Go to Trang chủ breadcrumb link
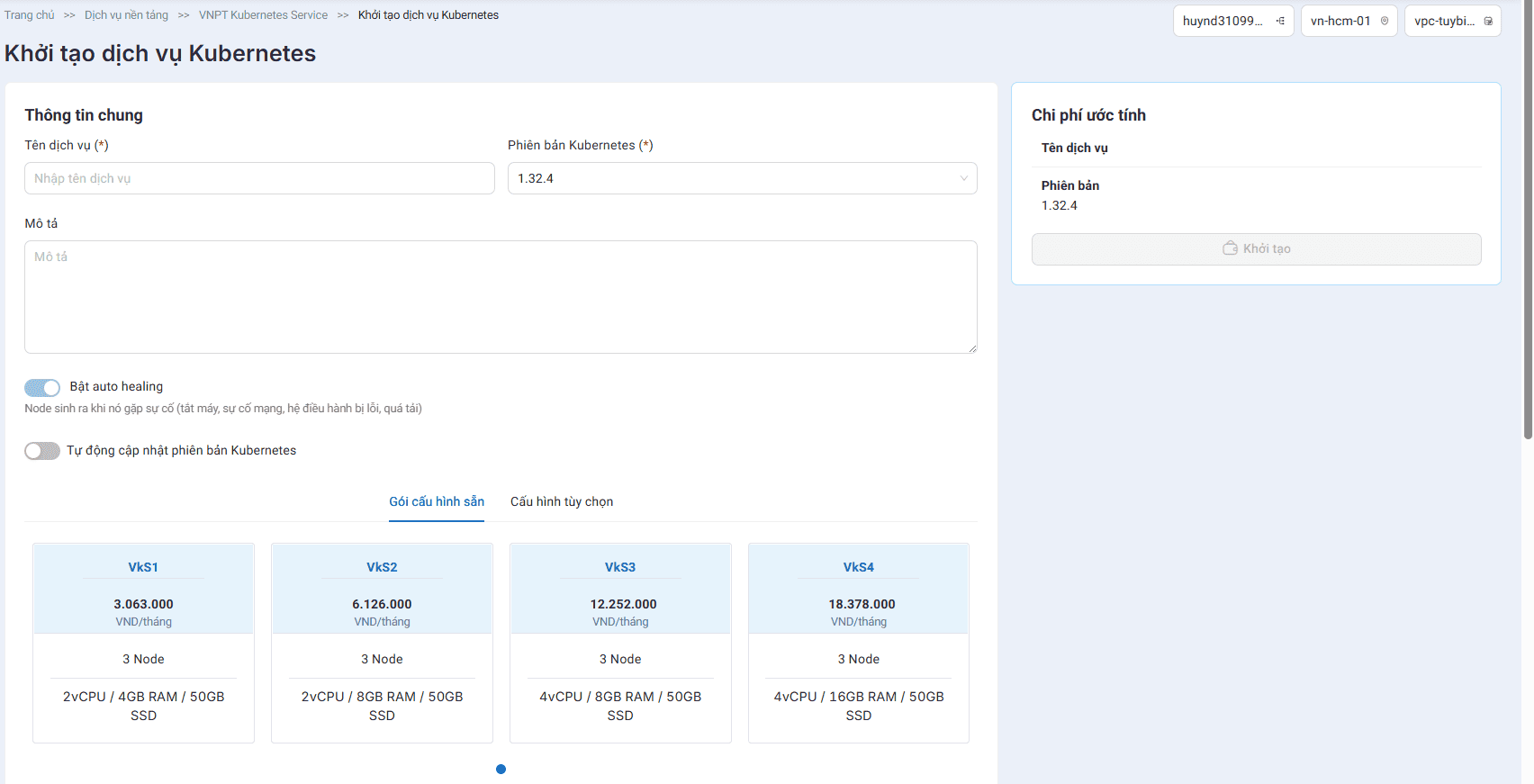Viewport: 1534px width, 784px height. click(30, 15)
